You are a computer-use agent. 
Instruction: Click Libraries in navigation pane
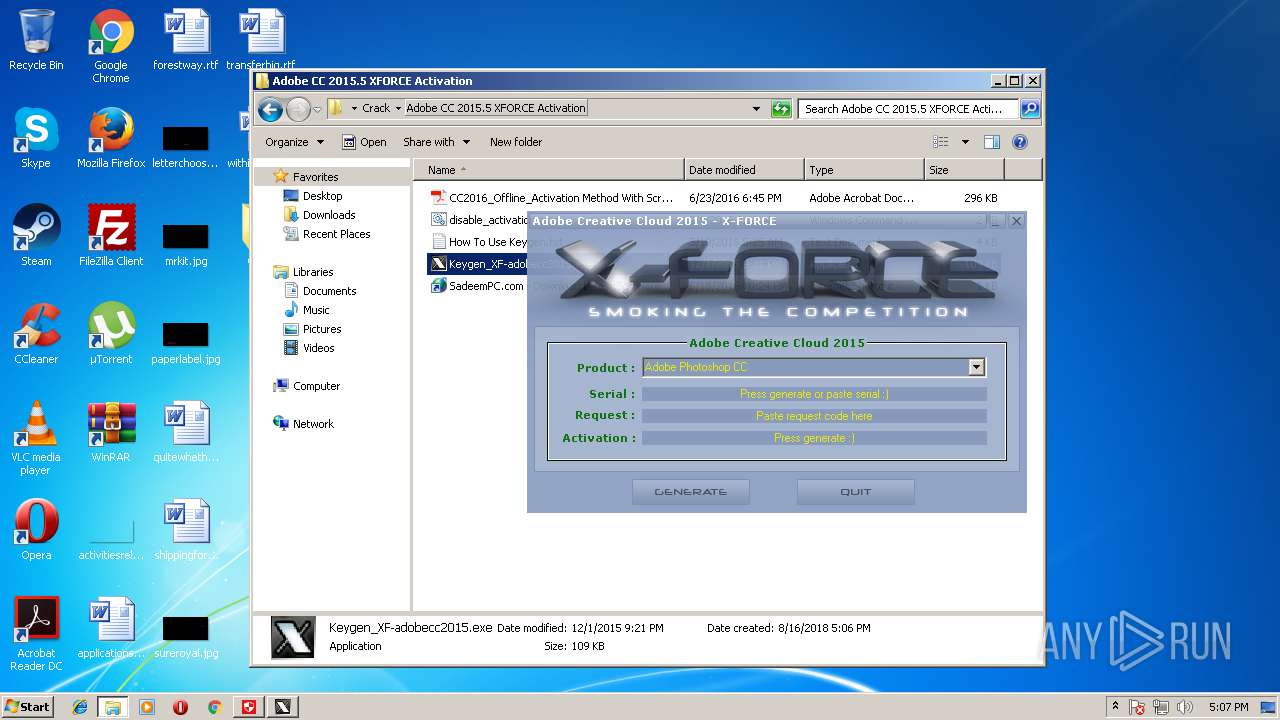coord(313,272)
